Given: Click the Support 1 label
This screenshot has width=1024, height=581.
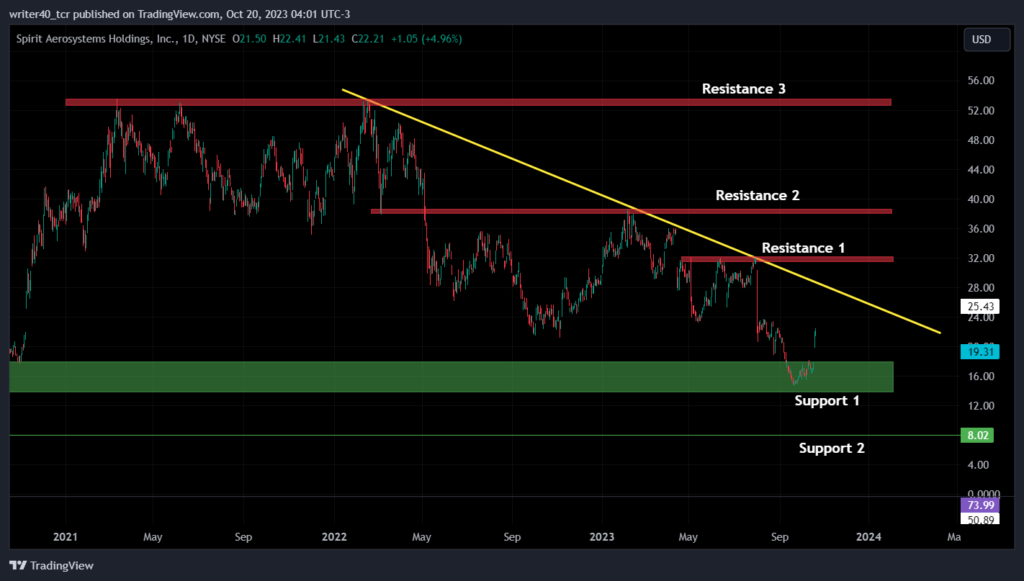Looking at the screenshot, I should click(827, 401).
